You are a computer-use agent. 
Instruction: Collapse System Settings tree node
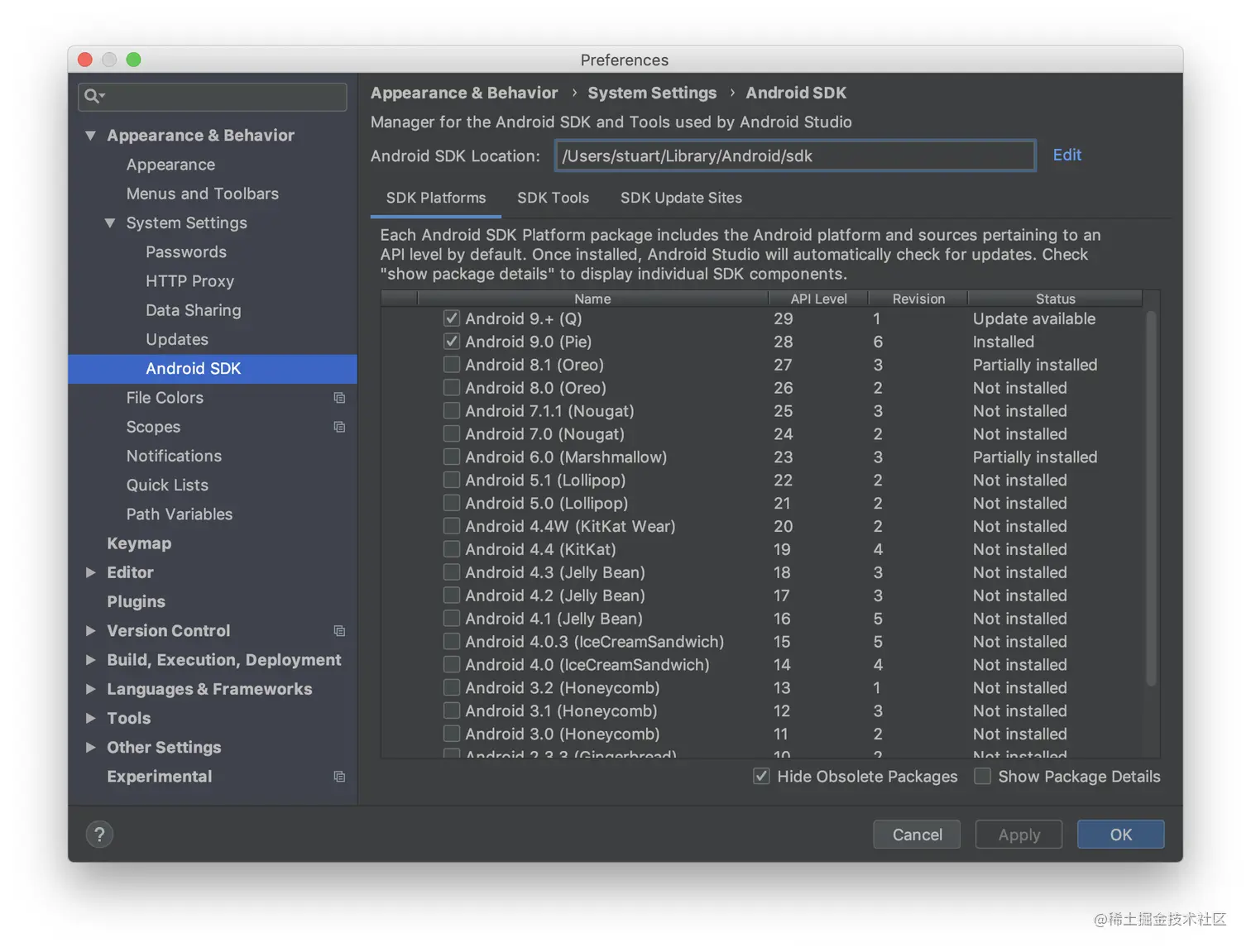(109, 223)
